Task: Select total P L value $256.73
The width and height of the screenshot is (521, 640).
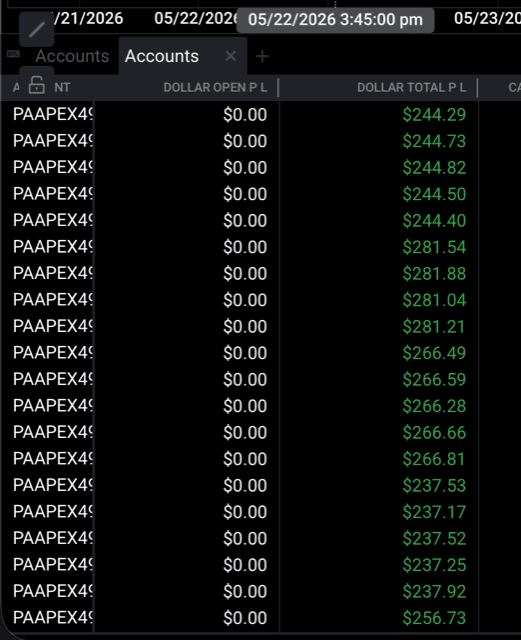Action: tap(434, 618)
